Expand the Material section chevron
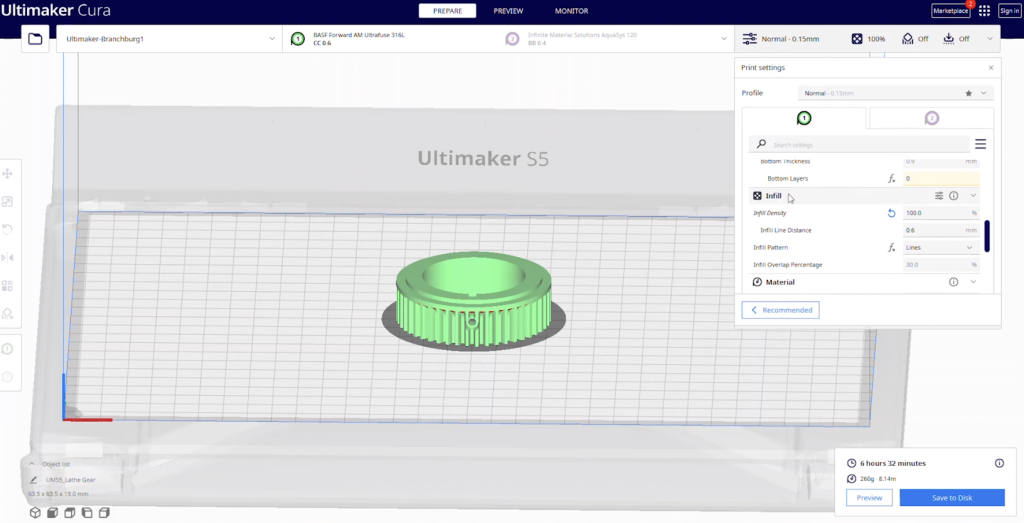1024x523 pixels. click(x=973, y=282)
